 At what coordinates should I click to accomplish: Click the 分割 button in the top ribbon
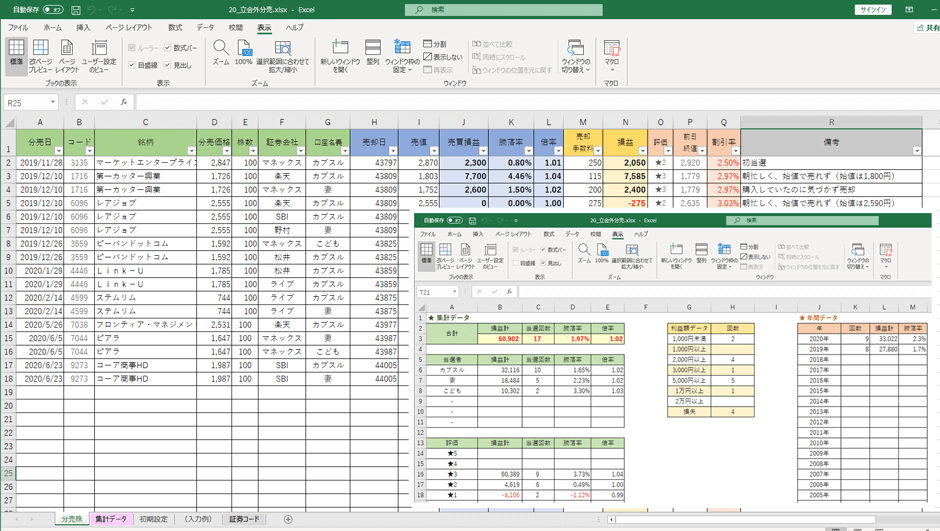coord(435,44)
